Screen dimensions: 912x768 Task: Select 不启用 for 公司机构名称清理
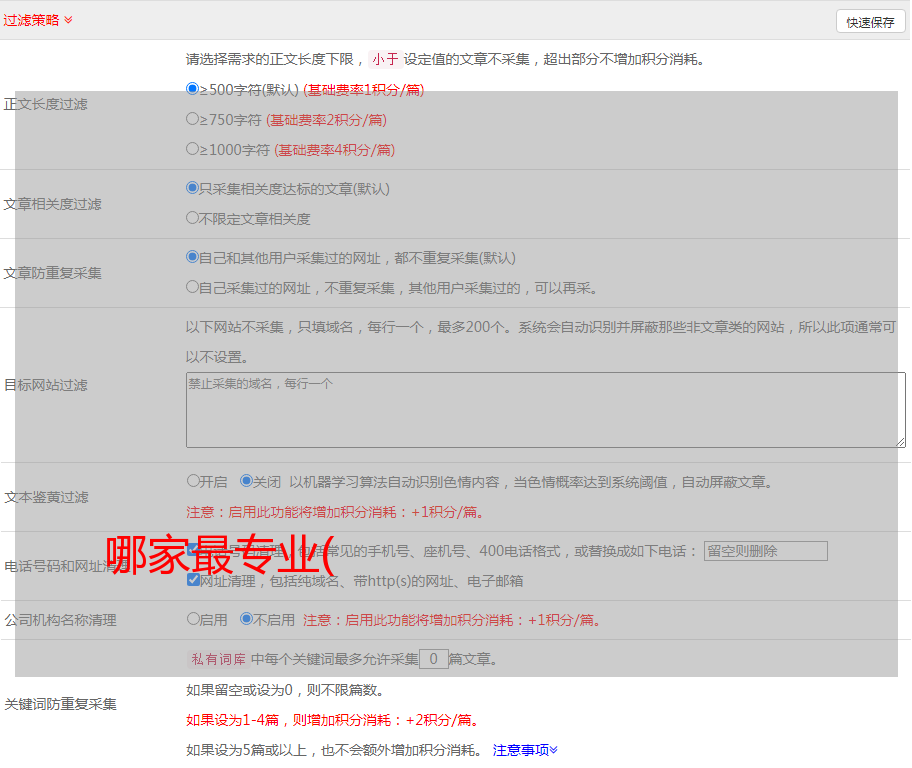246,619
